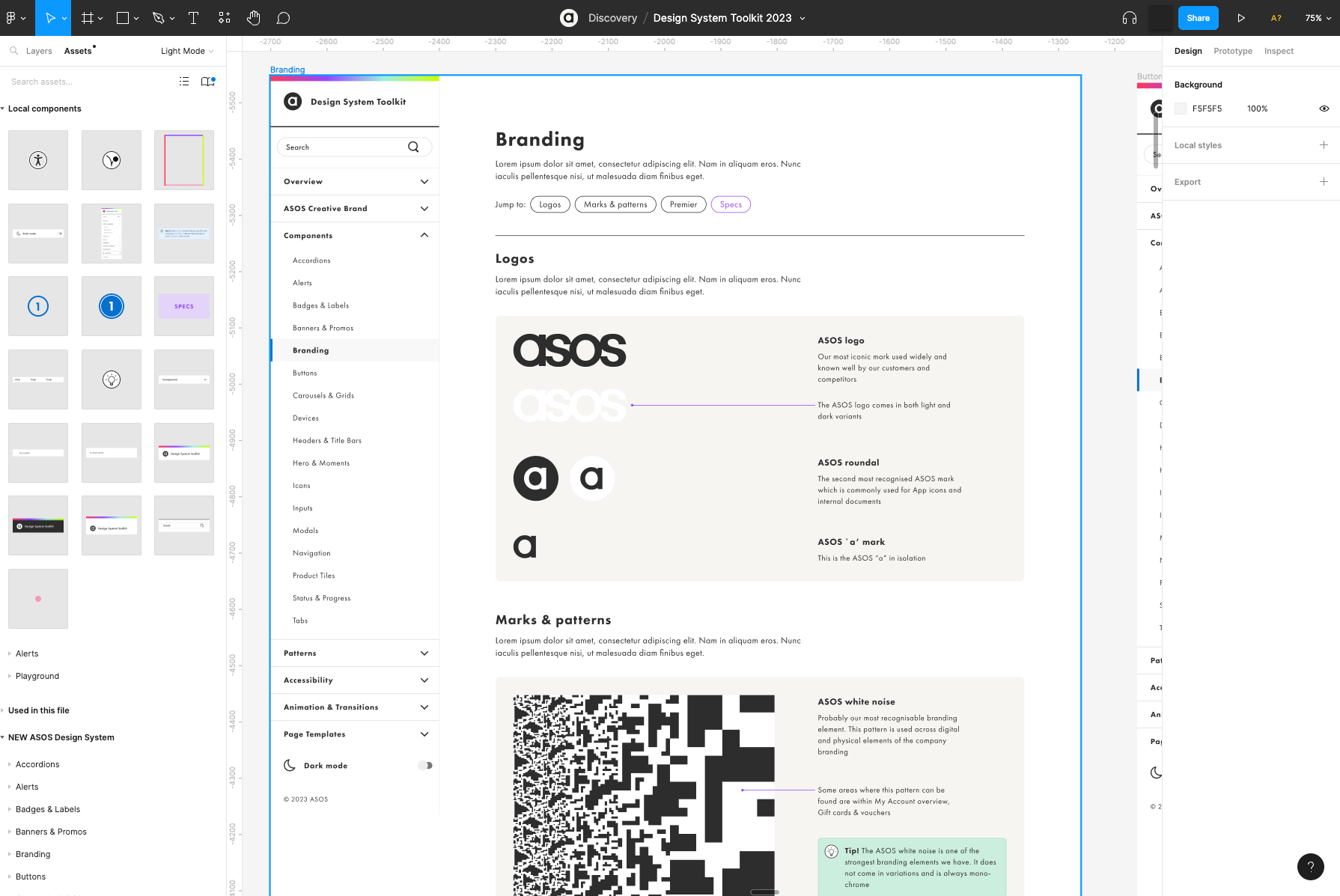Open file name dropdown chevron
The width and height of the screenshot is (1340, 896).
pyautogui.click(x=803, y=18)
